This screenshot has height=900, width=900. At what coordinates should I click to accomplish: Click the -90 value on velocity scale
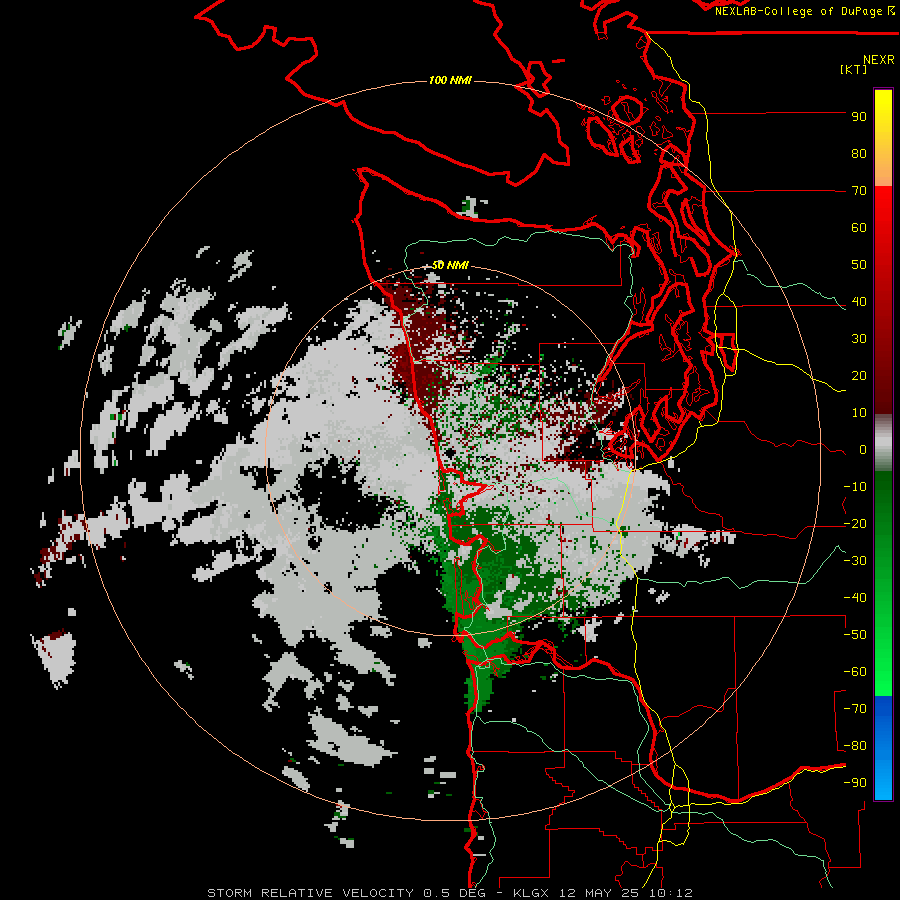pos(855,783)
